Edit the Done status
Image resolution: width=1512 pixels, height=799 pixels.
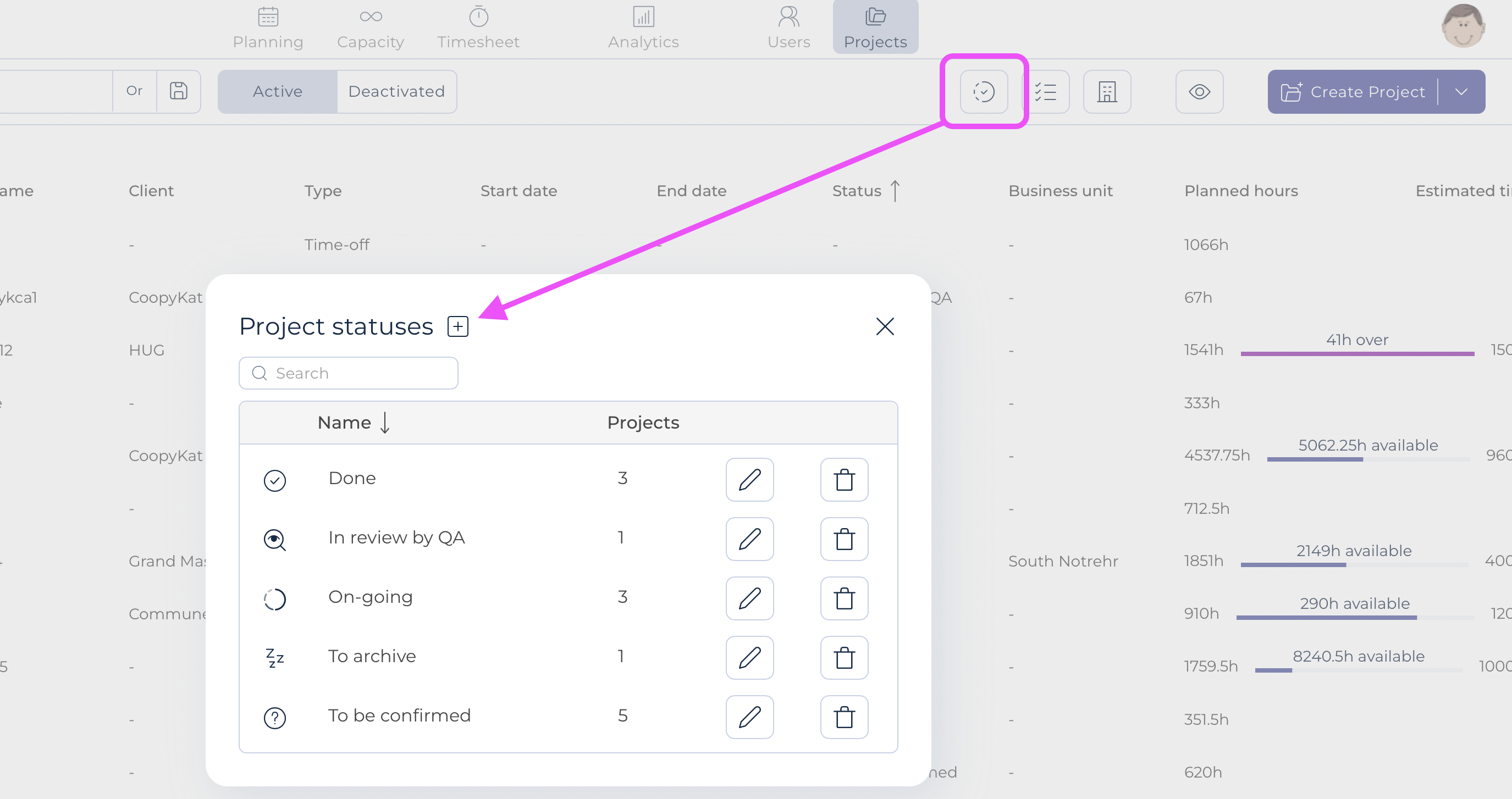click(x=749, y=479)
